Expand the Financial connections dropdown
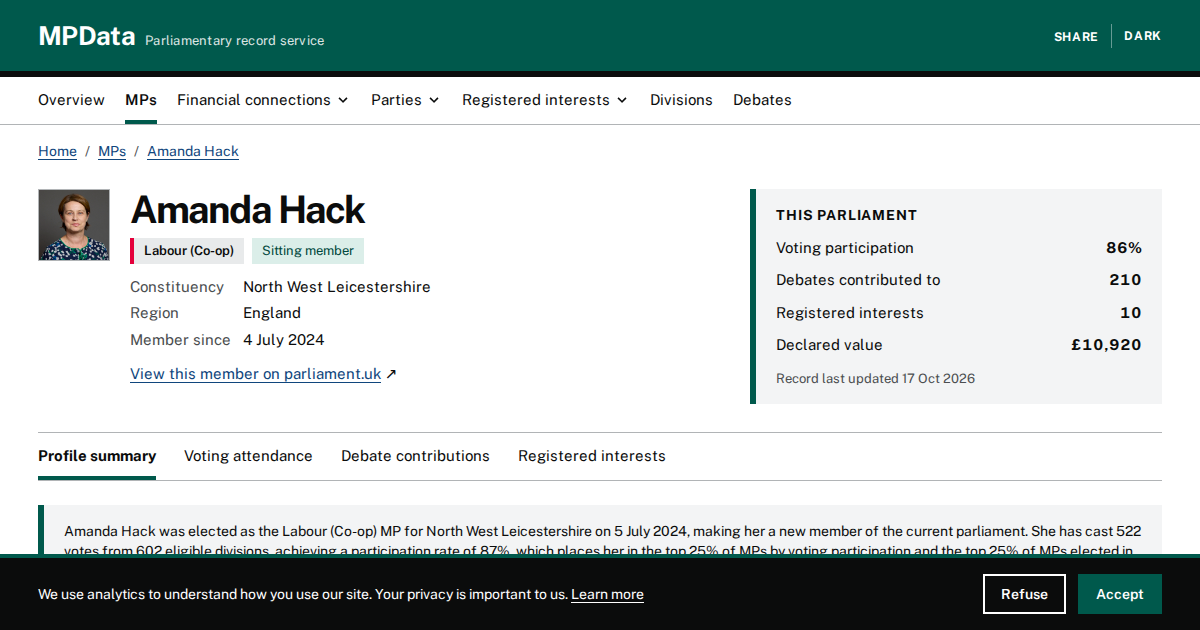 (x=263, y=100)
